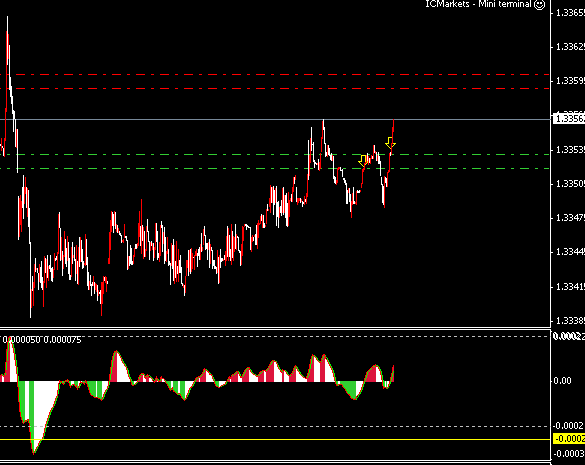Select the upper red dashed horizontal line

275,75
